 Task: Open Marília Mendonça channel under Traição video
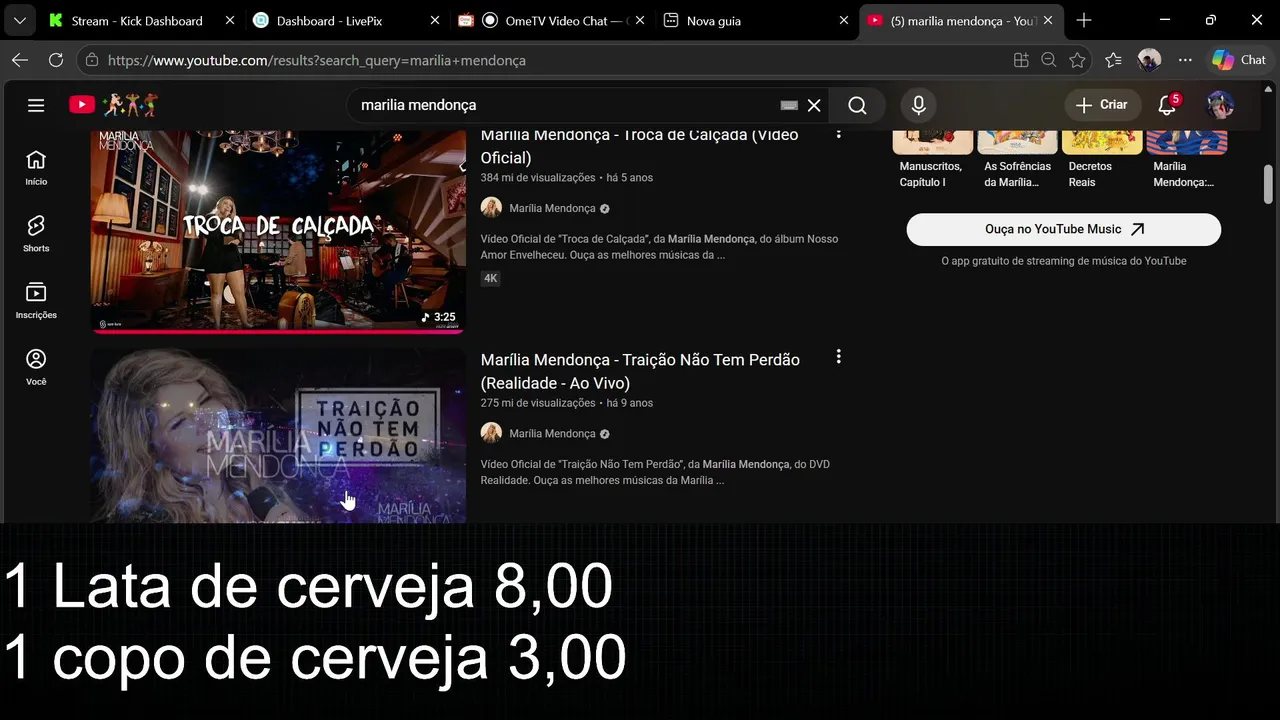552,433
